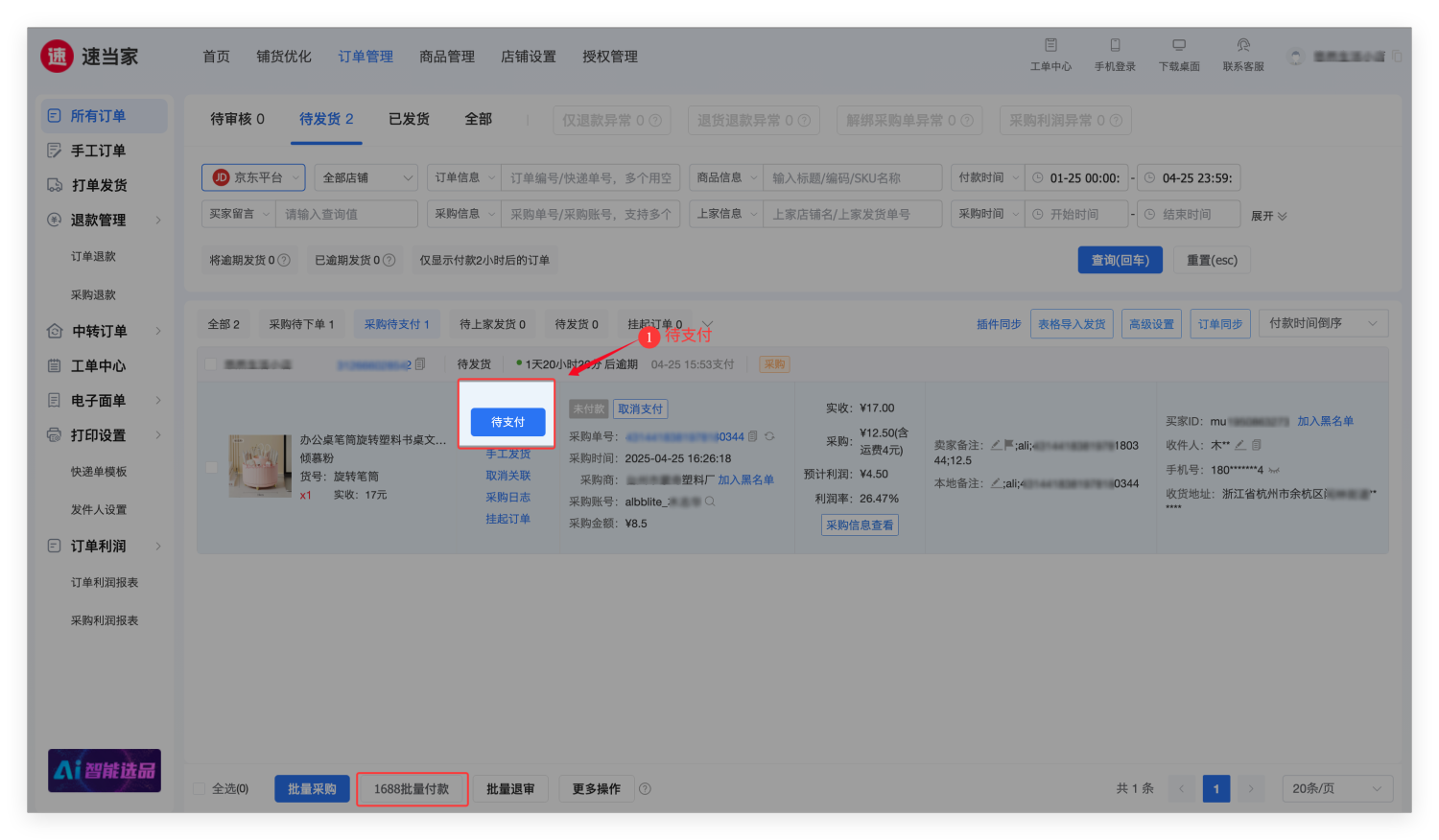
Task: Click the help icon beside 更多操作
Action: (x=646, y=789)
